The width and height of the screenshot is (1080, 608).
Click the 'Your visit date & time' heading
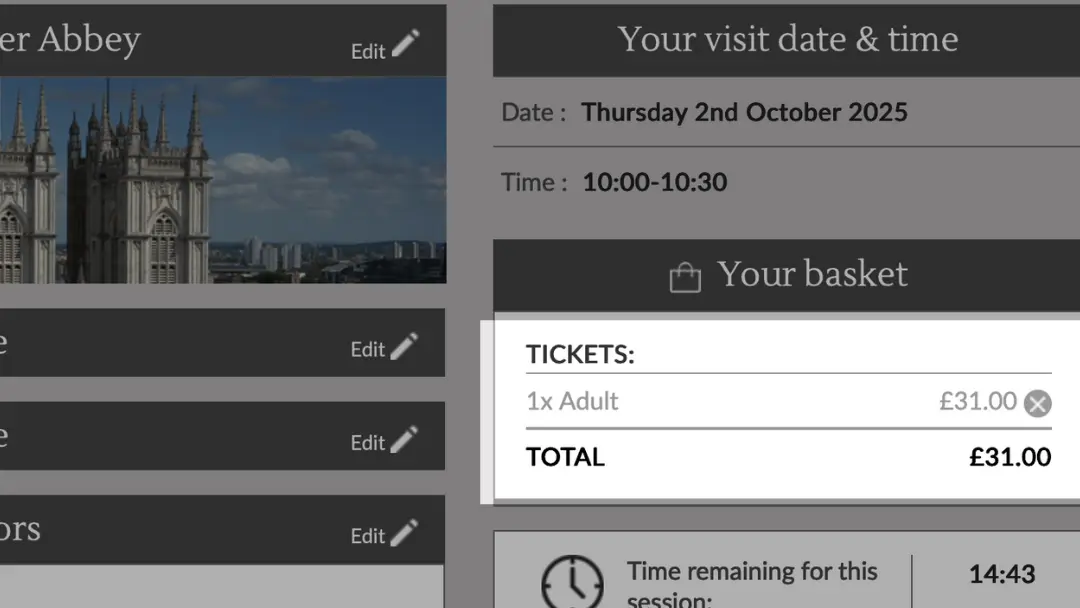click(x=788, y=39)
